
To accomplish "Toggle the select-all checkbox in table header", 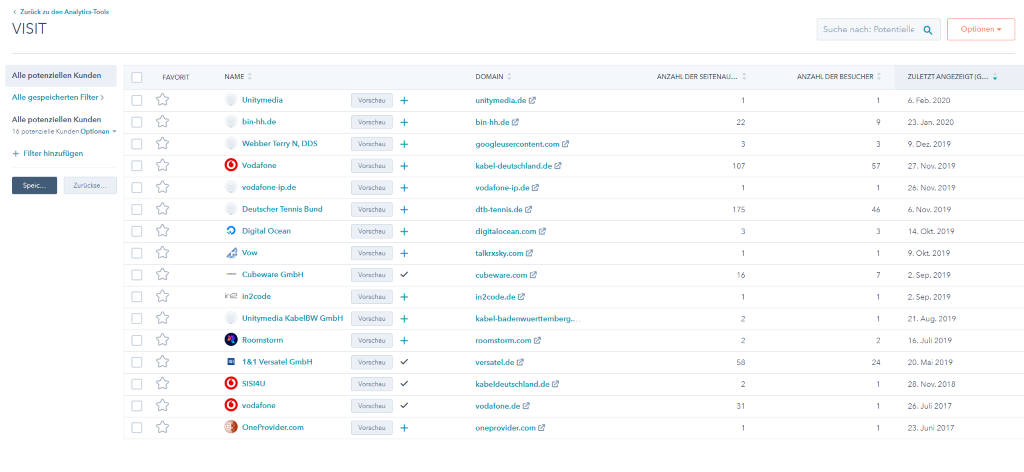I will 137,77.
